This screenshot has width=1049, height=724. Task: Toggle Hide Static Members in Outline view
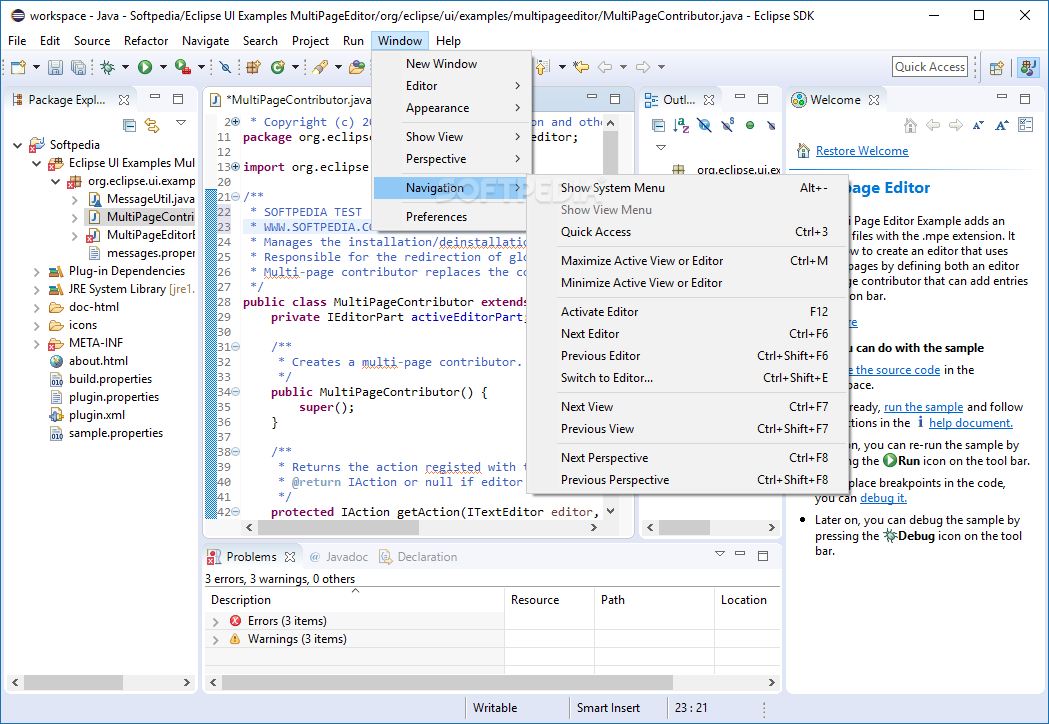728,124
